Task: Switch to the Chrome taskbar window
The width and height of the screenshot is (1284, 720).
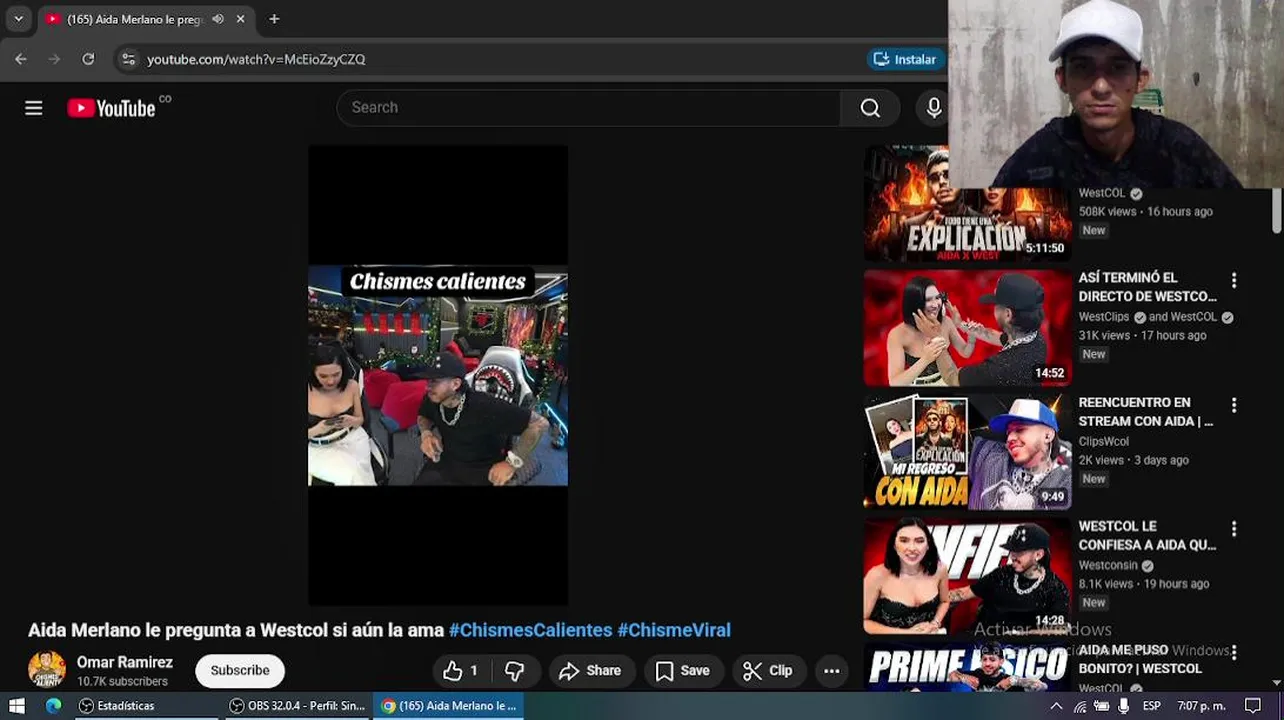Action: [449, 705]
